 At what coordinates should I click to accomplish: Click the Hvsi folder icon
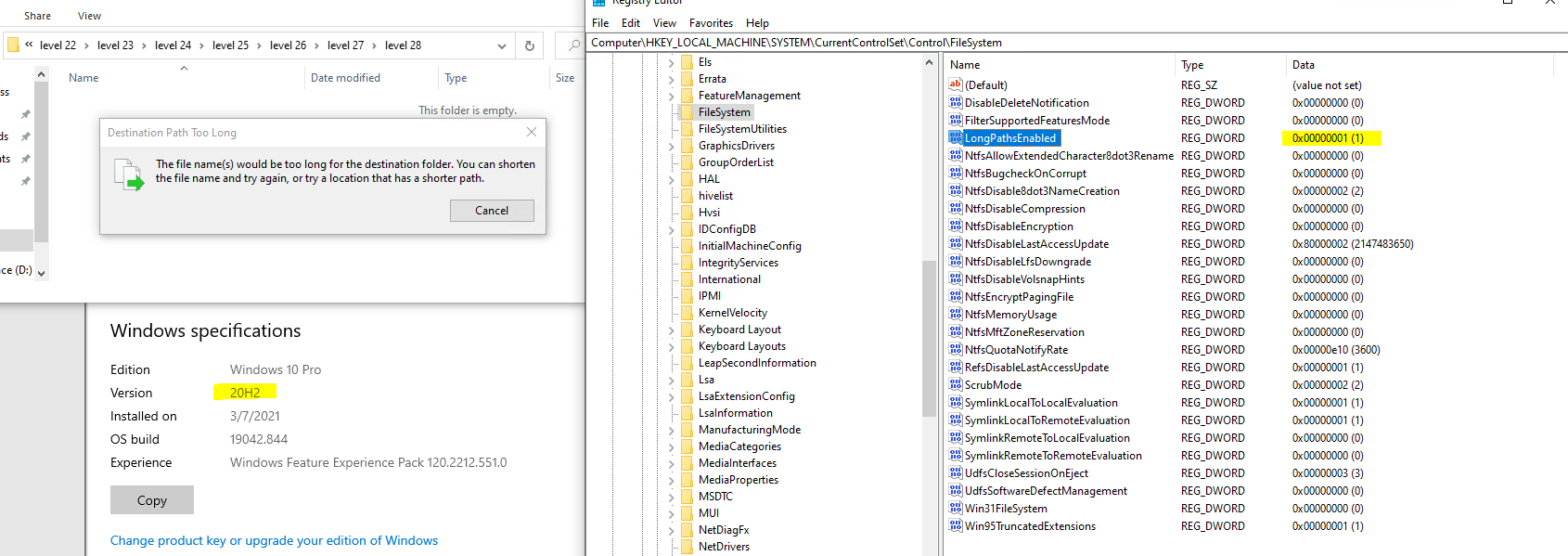pos(687,213)
